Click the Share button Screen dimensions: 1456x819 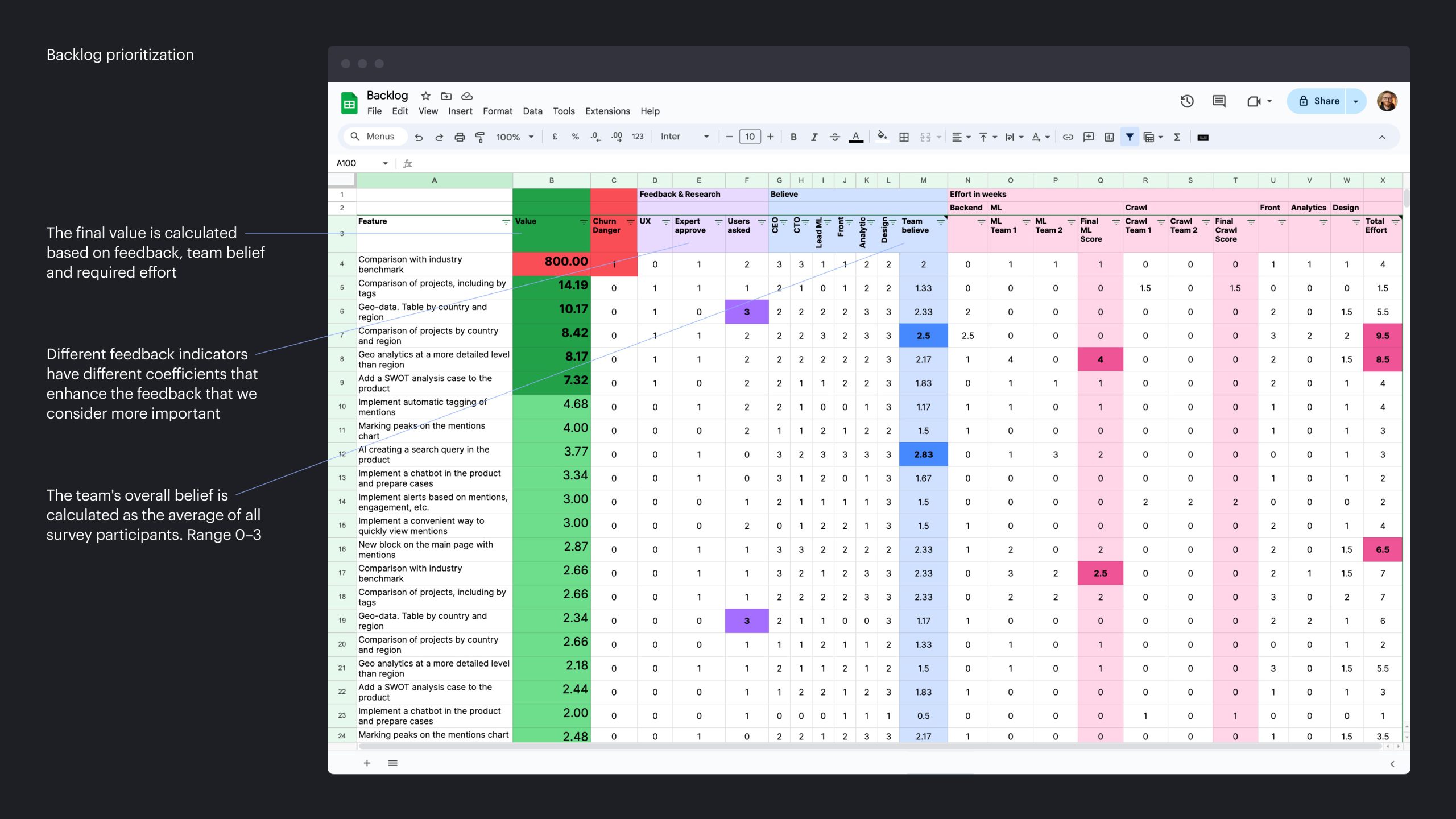(x=1318, y=101)
